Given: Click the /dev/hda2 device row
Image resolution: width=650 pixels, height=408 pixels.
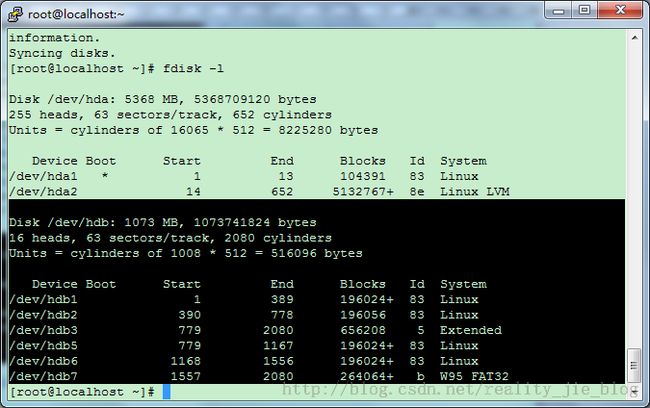Looking at the screenshot, I should [x=260, y=192].
